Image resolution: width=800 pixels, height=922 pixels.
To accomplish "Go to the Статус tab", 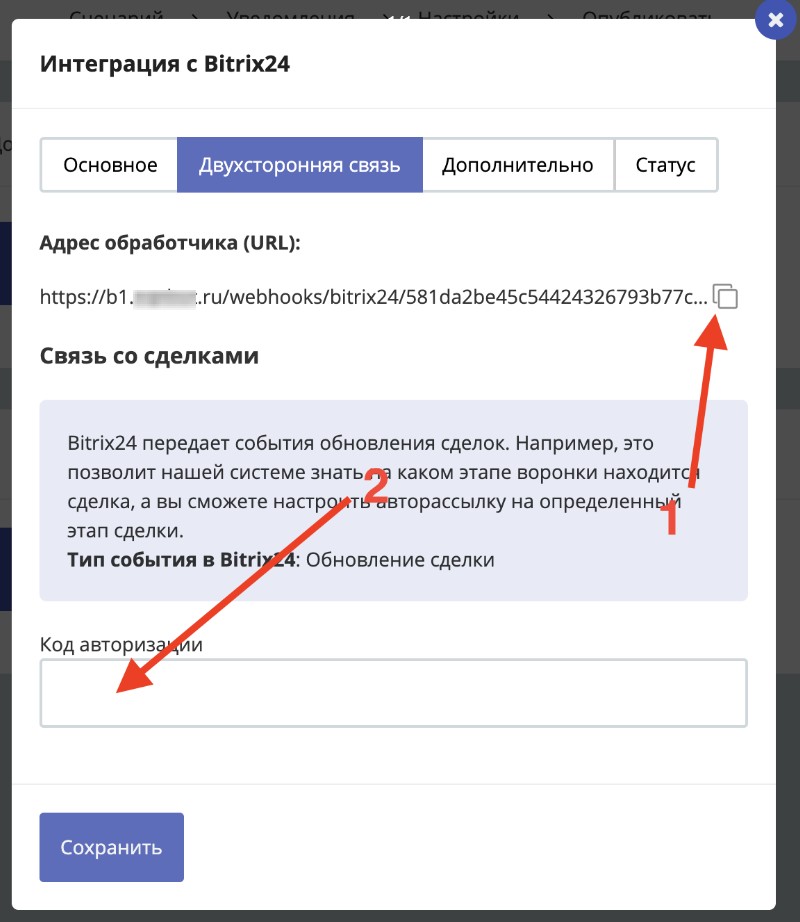I will 665,165.
